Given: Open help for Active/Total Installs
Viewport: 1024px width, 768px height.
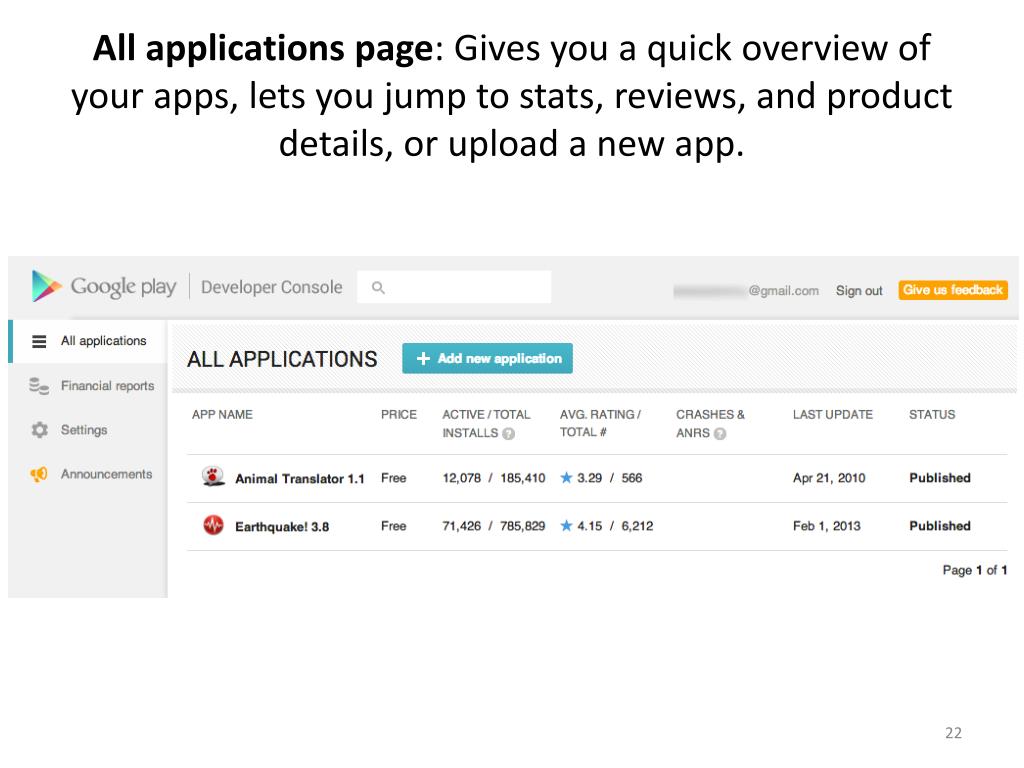Looking at the screenshot, I should point(508,434).
